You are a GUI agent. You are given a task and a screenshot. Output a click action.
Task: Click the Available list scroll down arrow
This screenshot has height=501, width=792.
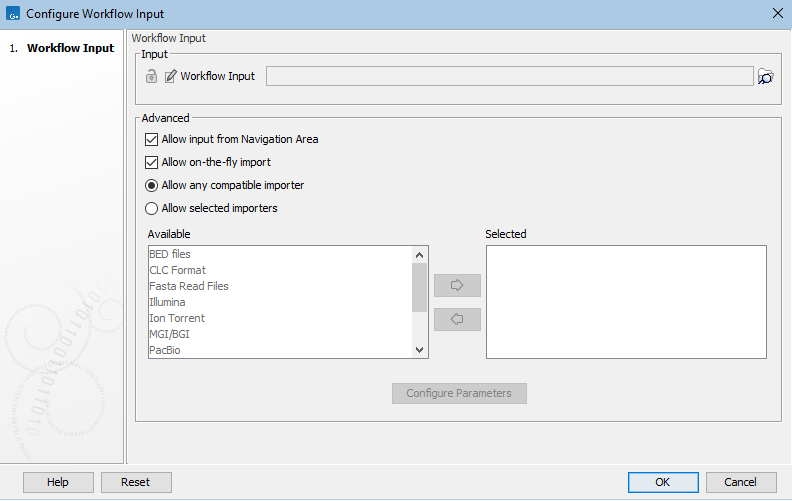click(419, 349)
